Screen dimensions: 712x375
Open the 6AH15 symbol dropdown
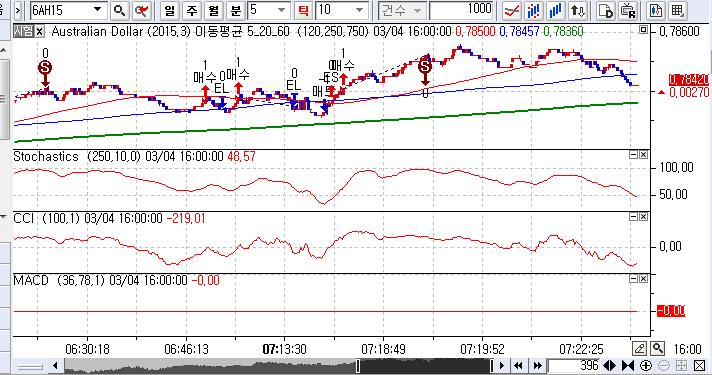[x=97, y=10]
